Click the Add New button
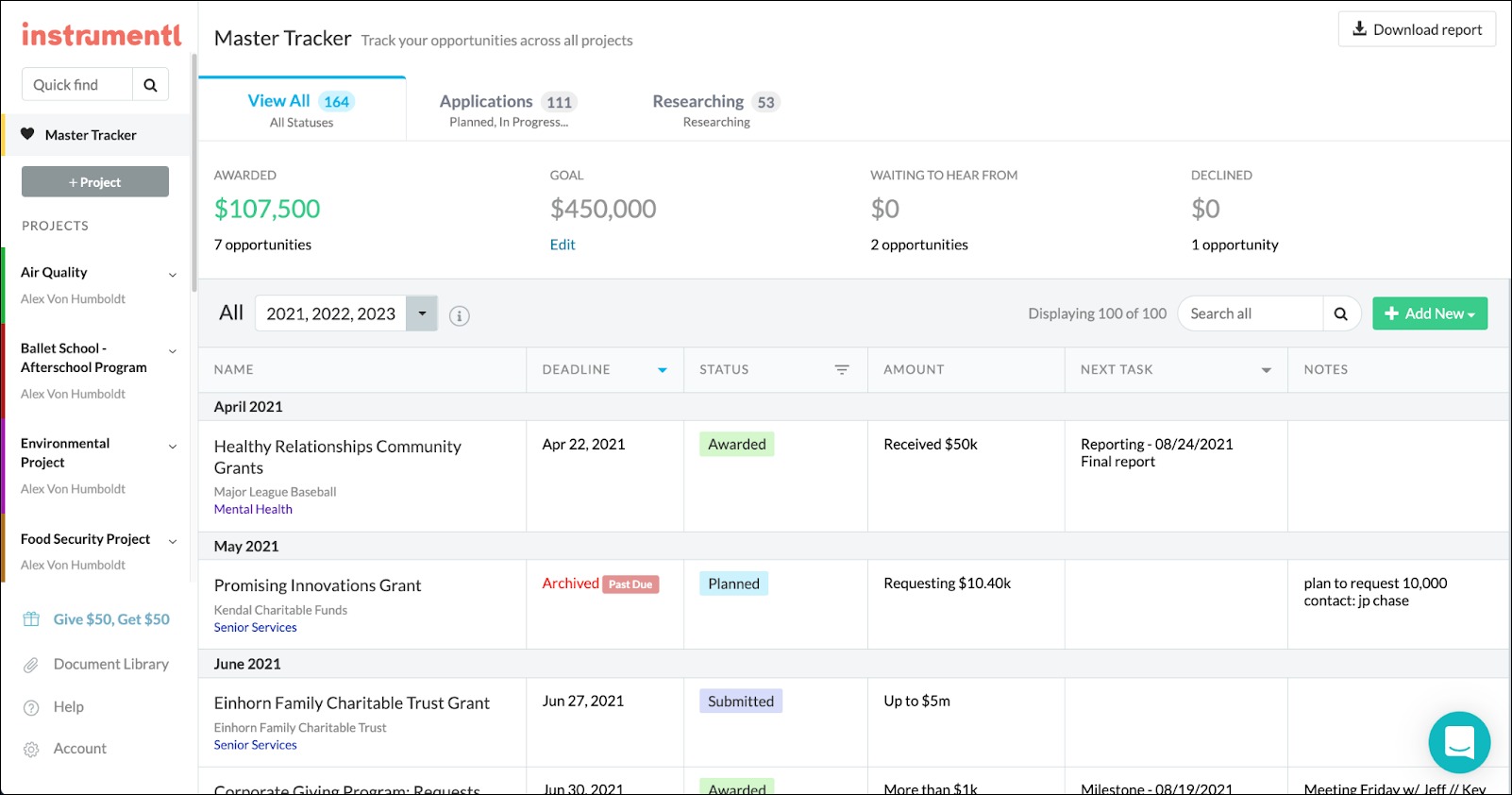Viewport: 1512px width, 795px height. click(x=1429, y=313)
